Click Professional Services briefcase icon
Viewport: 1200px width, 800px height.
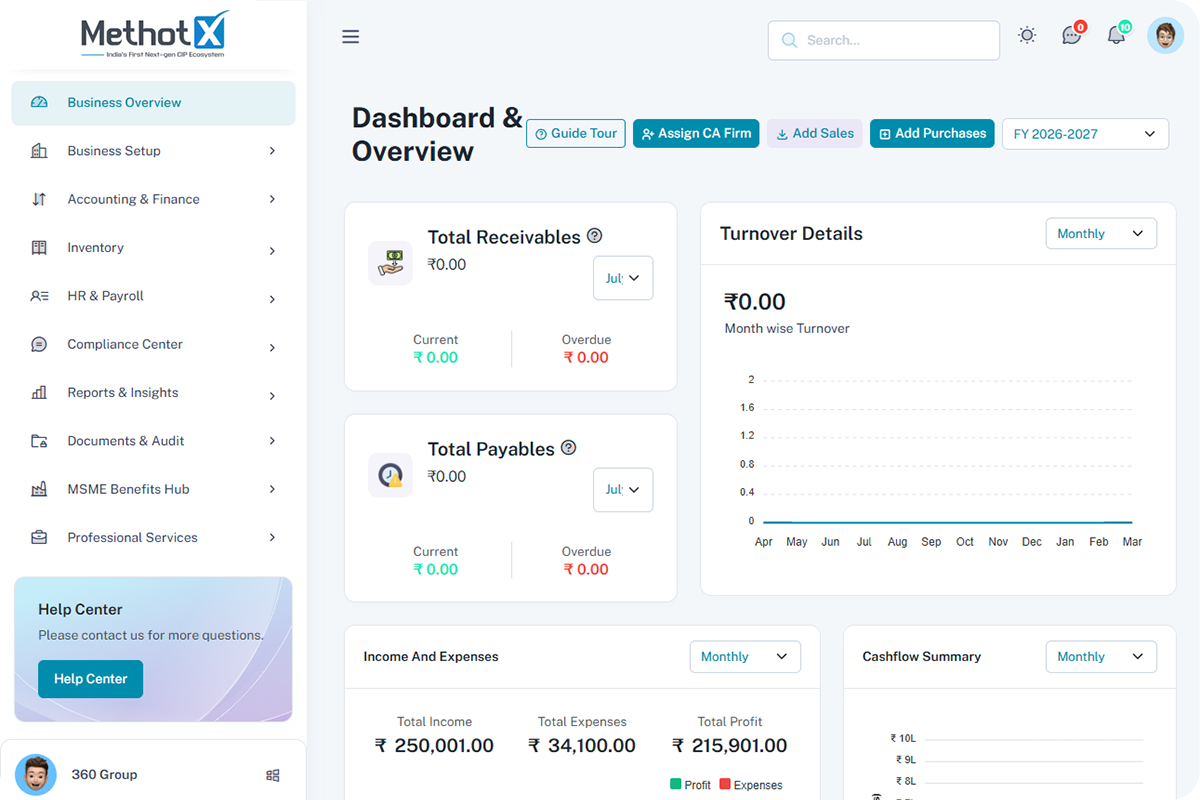(x=39, y=537)
